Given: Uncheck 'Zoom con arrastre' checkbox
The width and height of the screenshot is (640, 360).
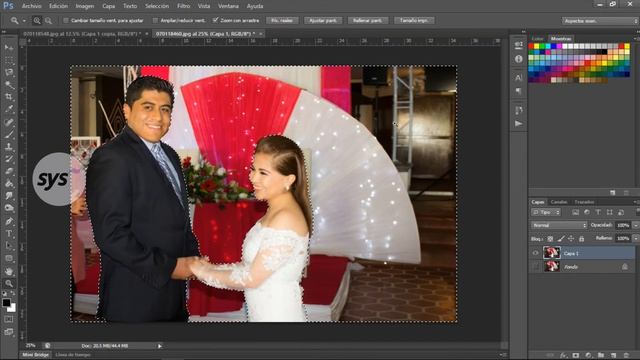Looking at the screenshot, I should tap(215, 20).
